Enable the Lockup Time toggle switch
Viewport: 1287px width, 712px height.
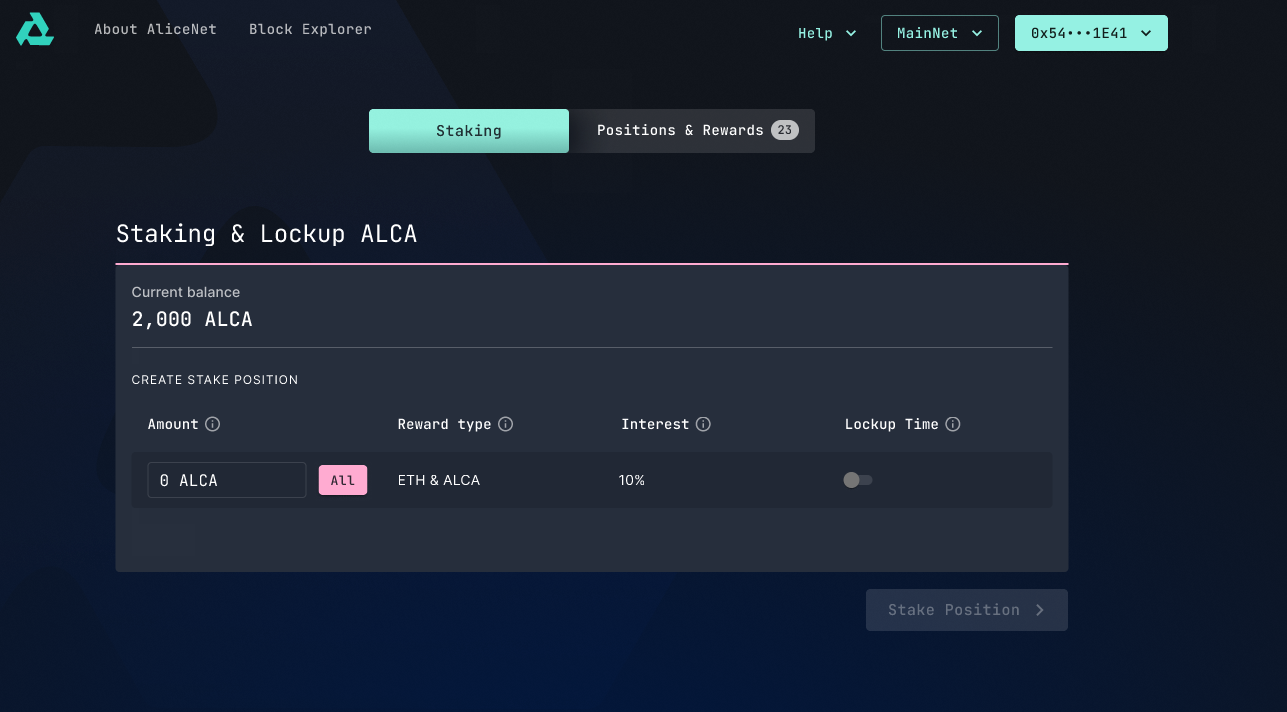(x=857, y=480)
